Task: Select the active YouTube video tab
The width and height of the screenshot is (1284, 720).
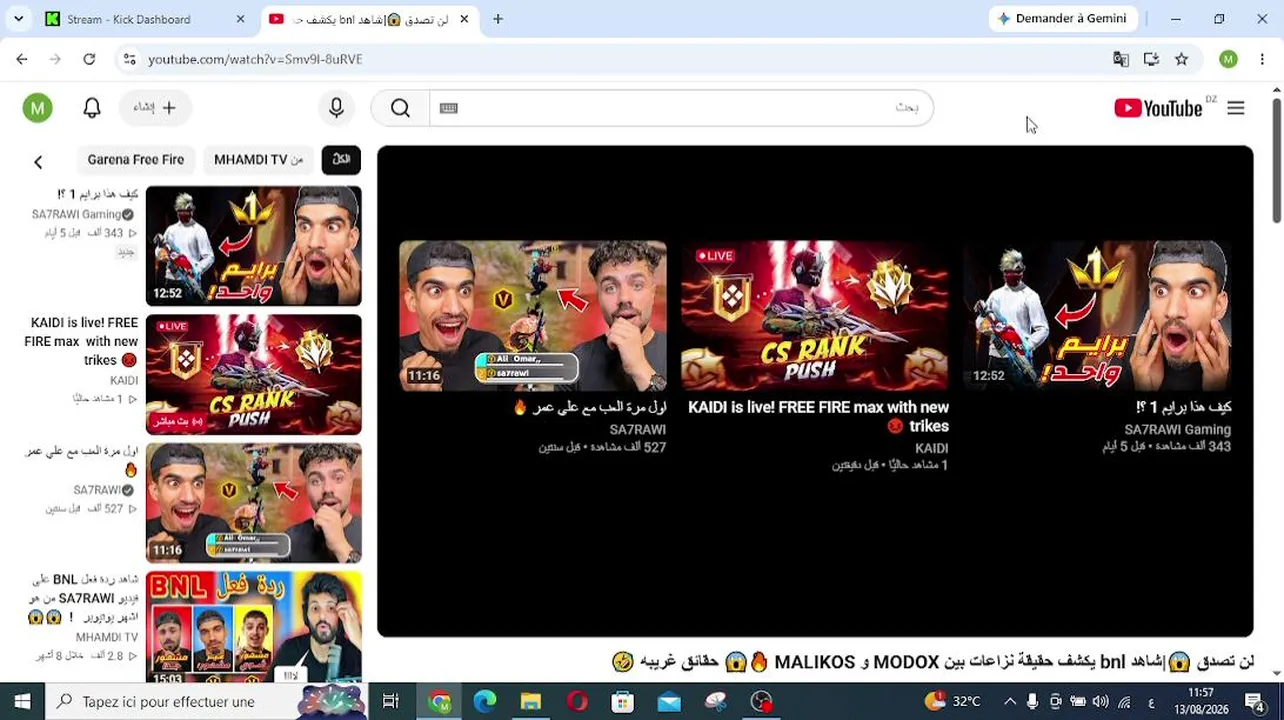Action: pyautogui.click(x=370, y=19)
